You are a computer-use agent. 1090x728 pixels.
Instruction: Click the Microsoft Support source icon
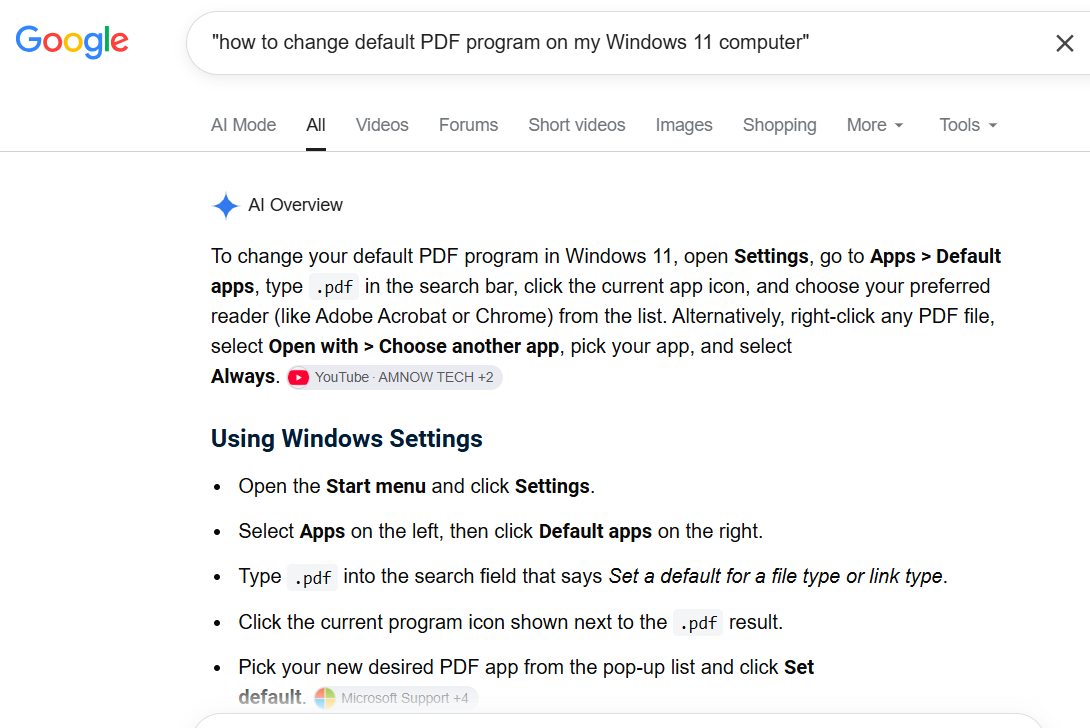(x=325, y=697)
